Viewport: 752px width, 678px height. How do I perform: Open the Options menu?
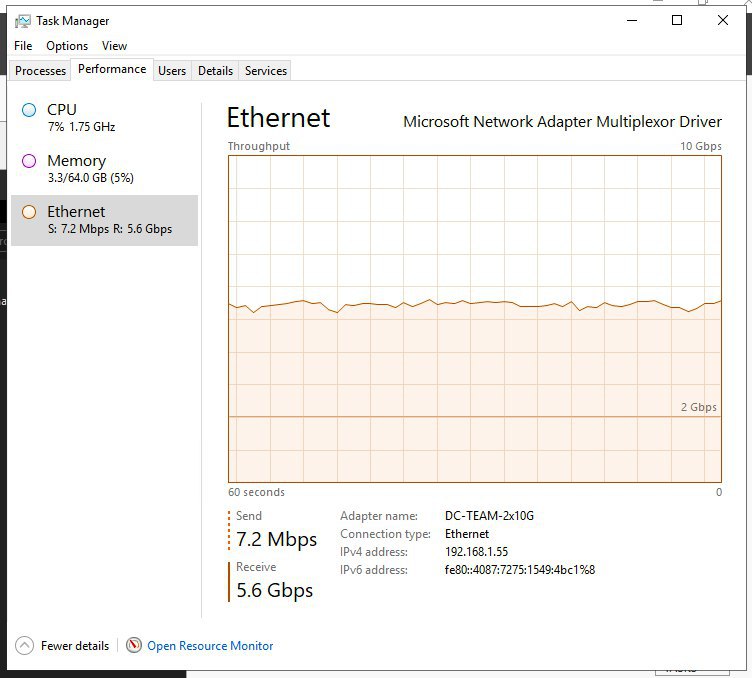pos(67,46)
